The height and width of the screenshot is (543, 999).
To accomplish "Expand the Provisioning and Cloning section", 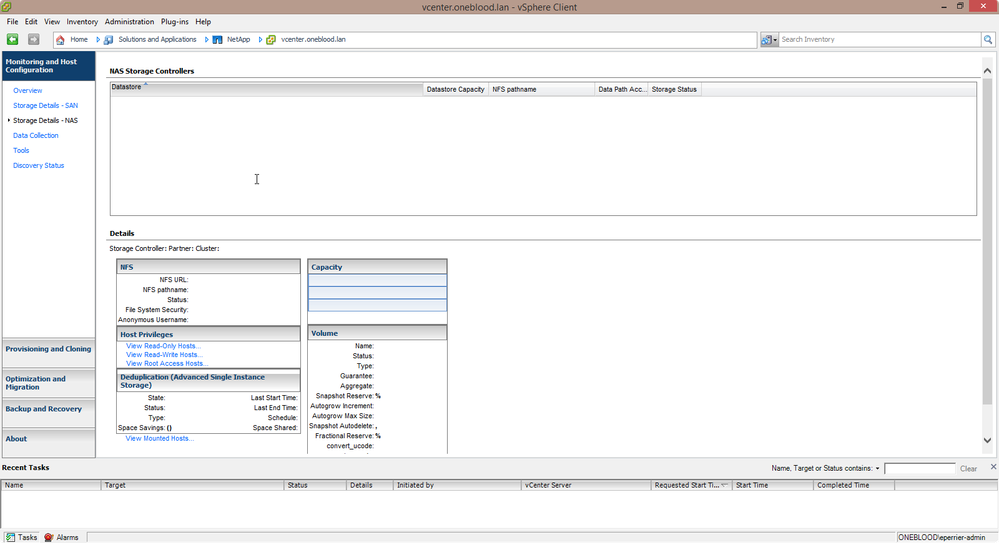I will pyautogui.click(x=48, y=349).
